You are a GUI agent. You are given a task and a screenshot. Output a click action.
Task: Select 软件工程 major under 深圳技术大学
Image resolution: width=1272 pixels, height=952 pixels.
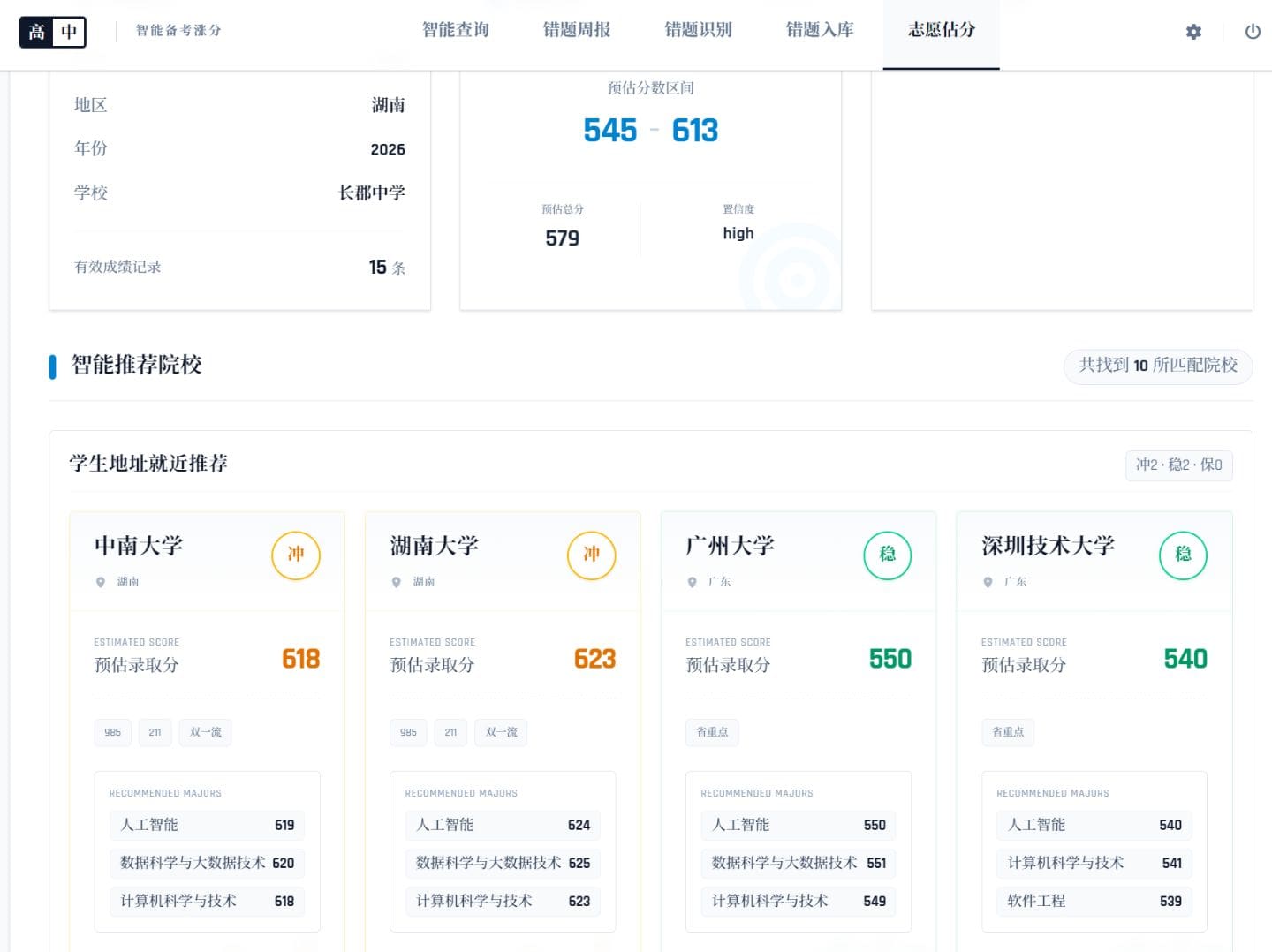tap(1094, 901)
